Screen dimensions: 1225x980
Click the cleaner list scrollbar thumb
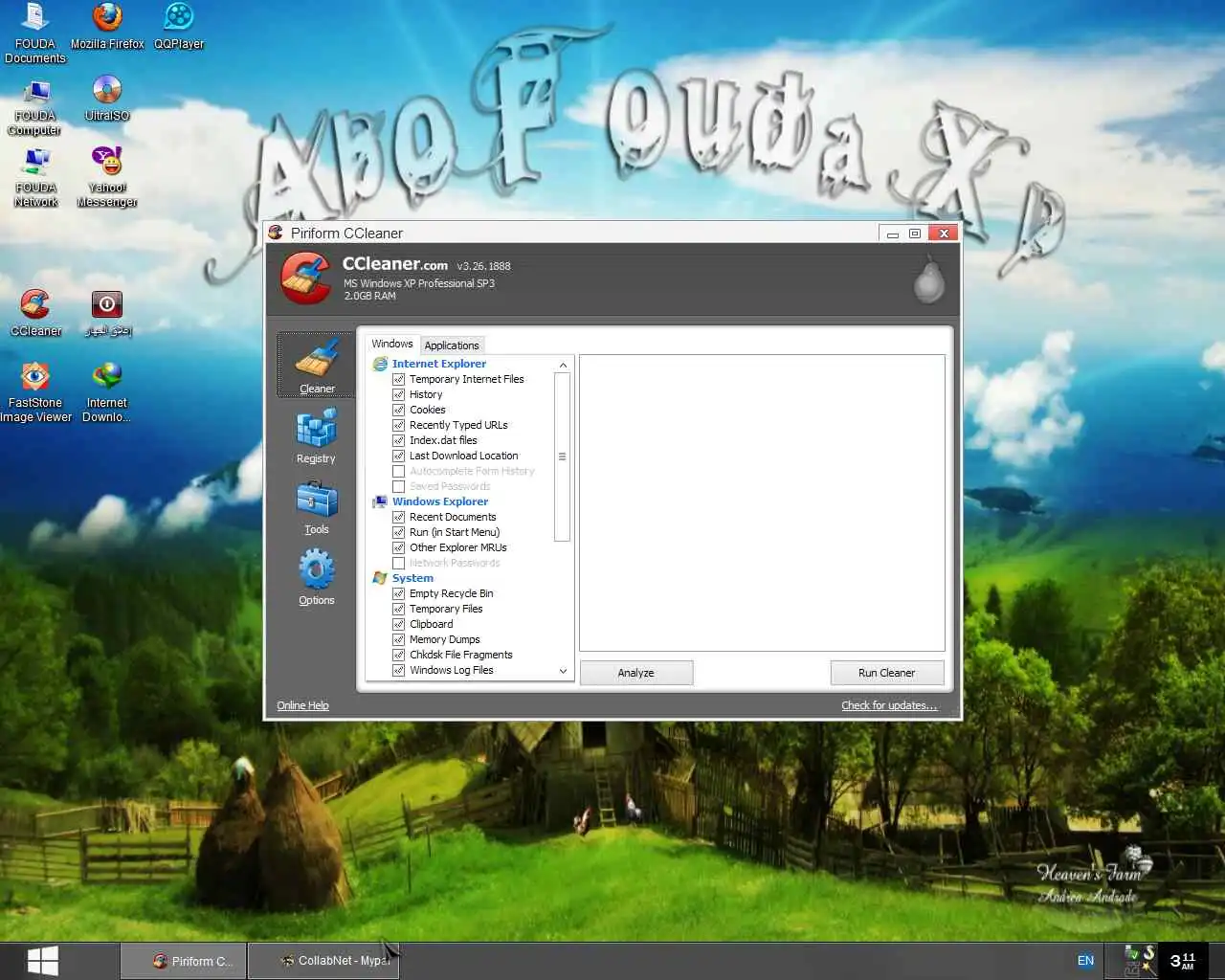[563, 457]
